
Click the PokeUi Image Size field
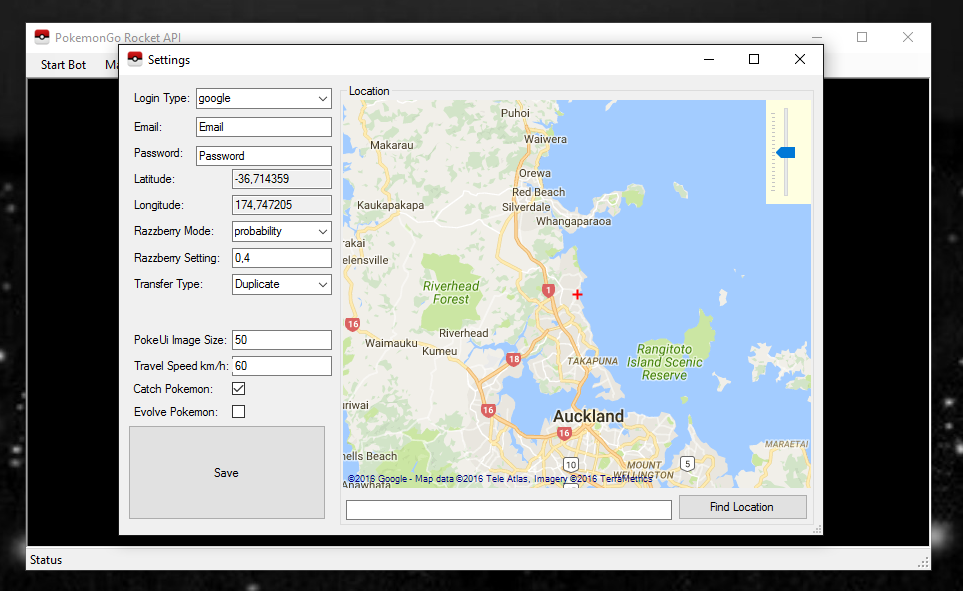click(282, 340)
